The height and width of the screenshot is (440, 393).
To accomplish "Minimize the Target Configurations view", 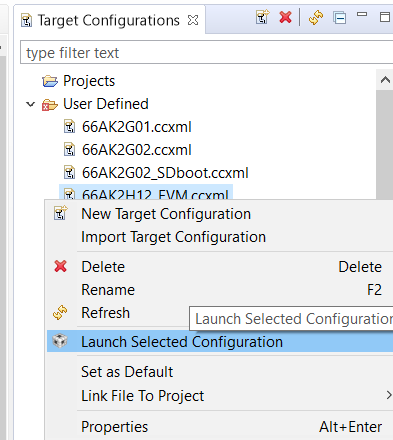I will 362,15.
